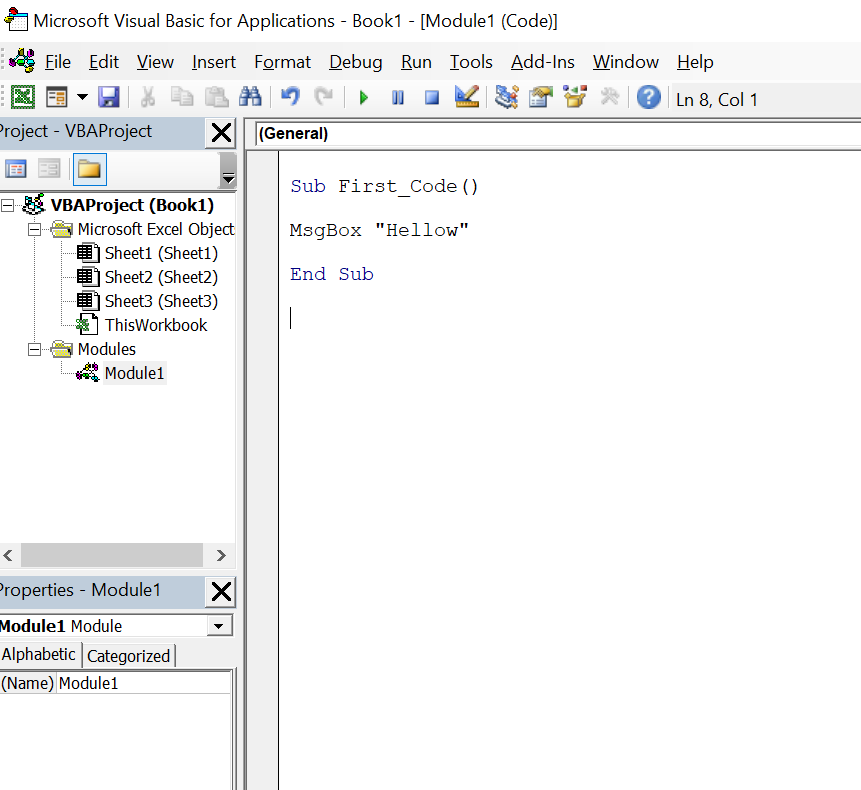Viewport: 861px width, 790px height.
Task: Click the Insert UserForm icon
Action: point(57,98)
